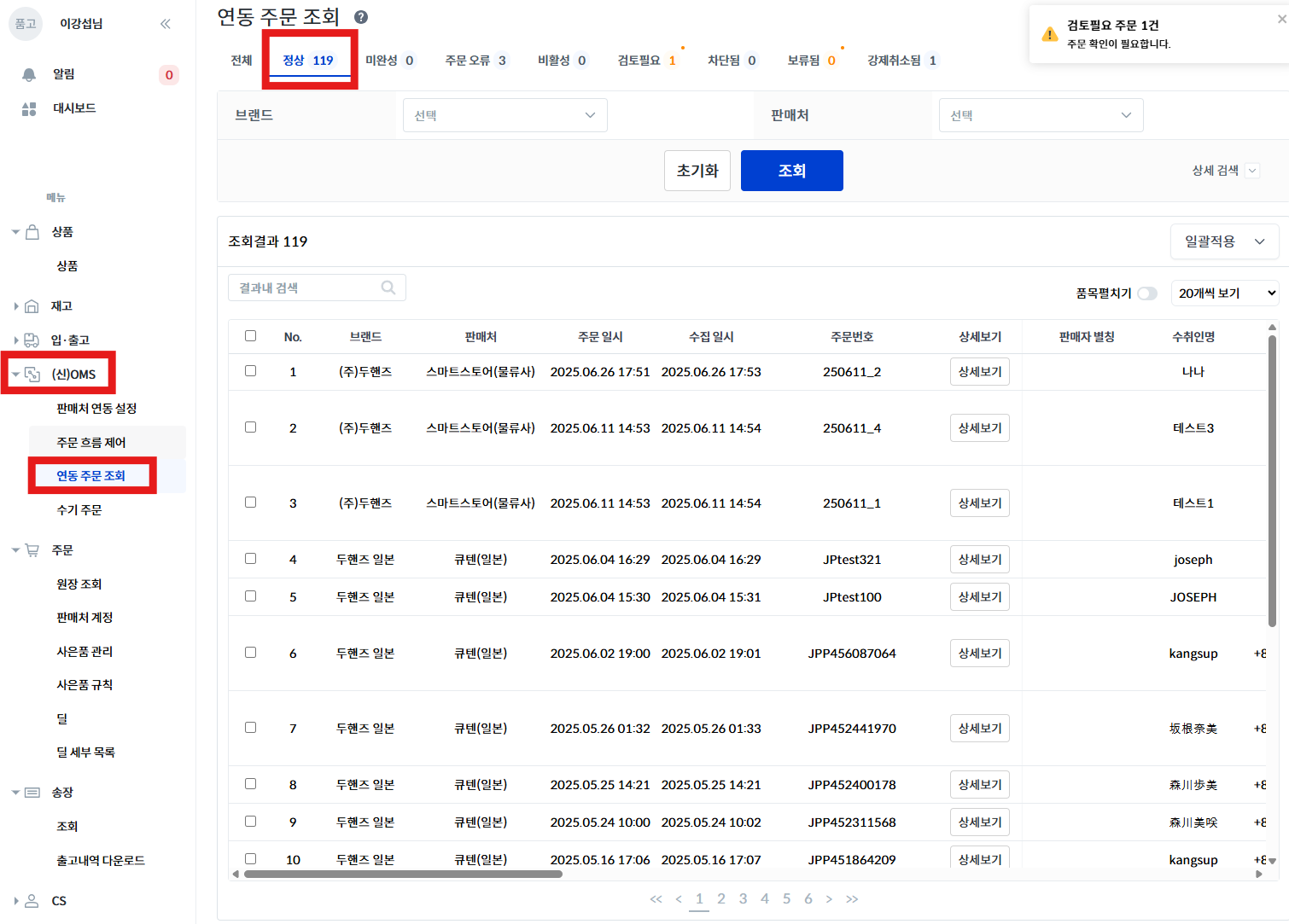Image resolution: width=1289 pixels, height=924 pixels.
Task: Expand the 재고 menu section
Action: (x=15, y=306)
